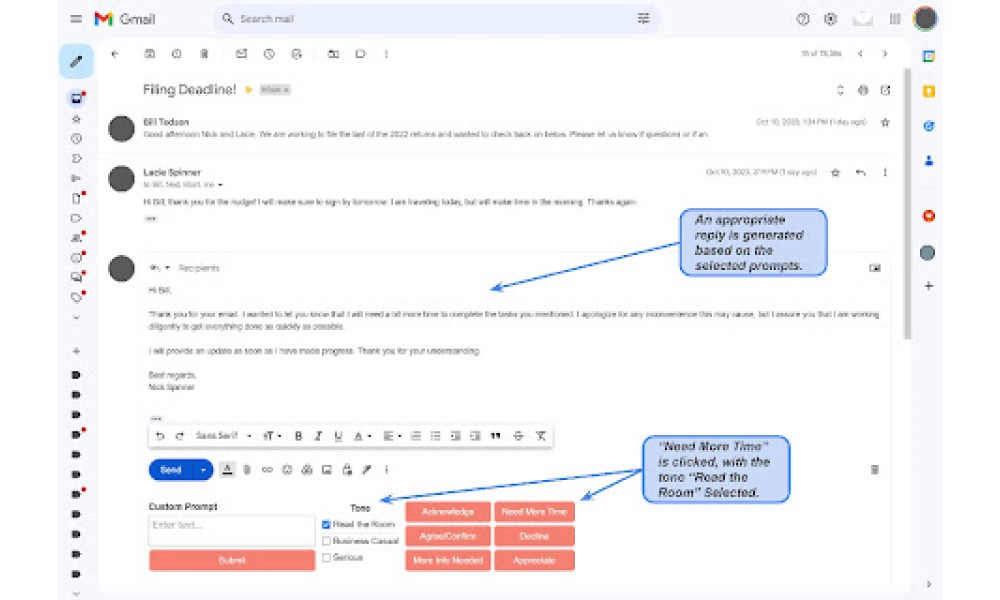Send the reply

[170, 470]
